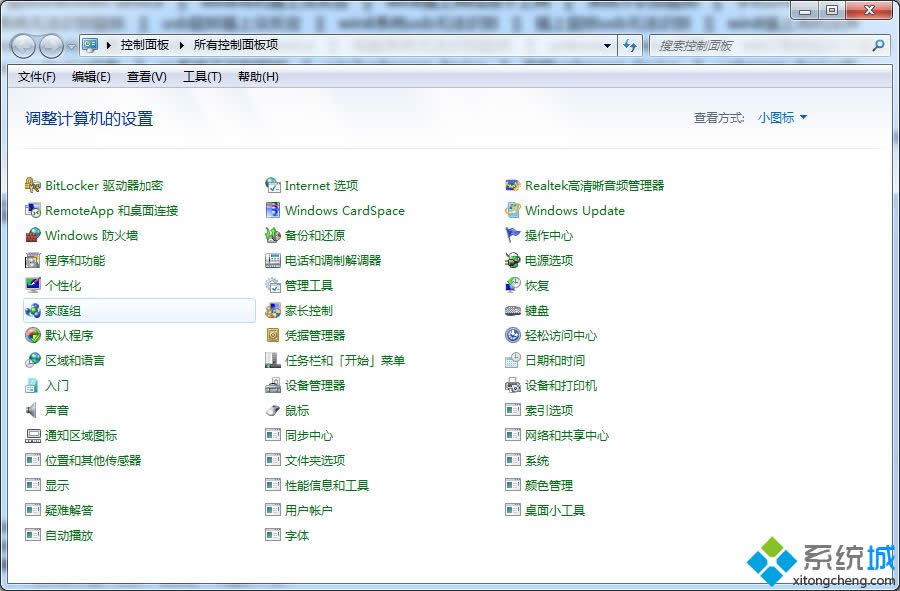Click the search magnifier icon
The height and width of the screenshot is (591, 900).
tap(878, 45)
